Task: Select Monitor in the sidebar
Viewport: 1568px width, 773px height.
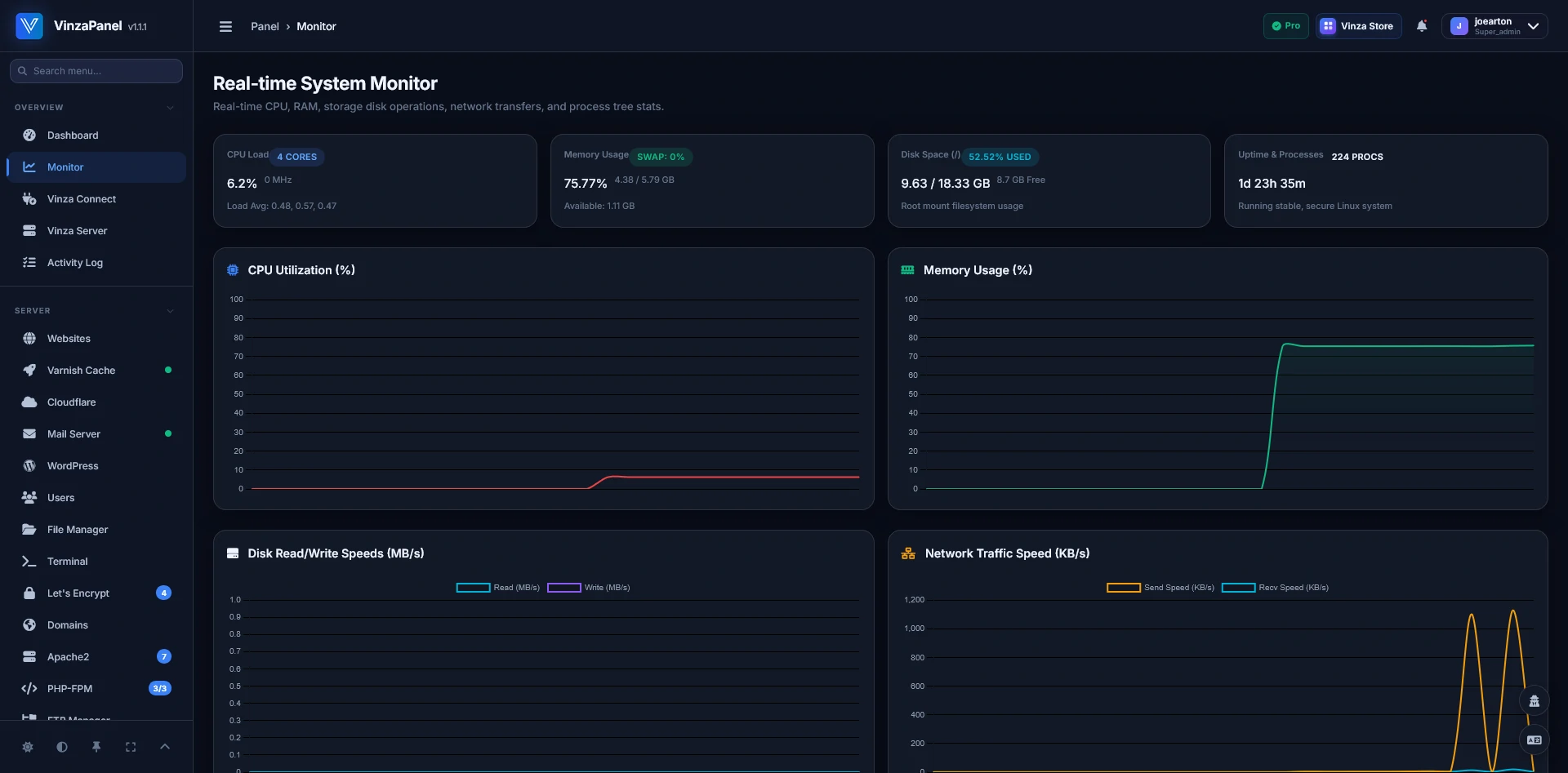Action: coord(96,167)
